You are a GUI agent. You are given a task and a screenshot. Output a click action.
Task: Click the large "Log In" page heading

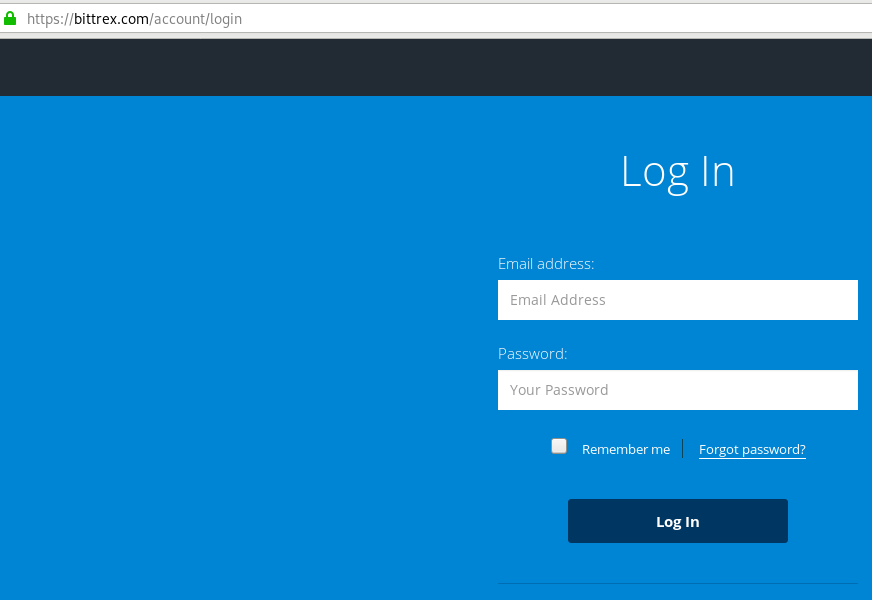678,171
